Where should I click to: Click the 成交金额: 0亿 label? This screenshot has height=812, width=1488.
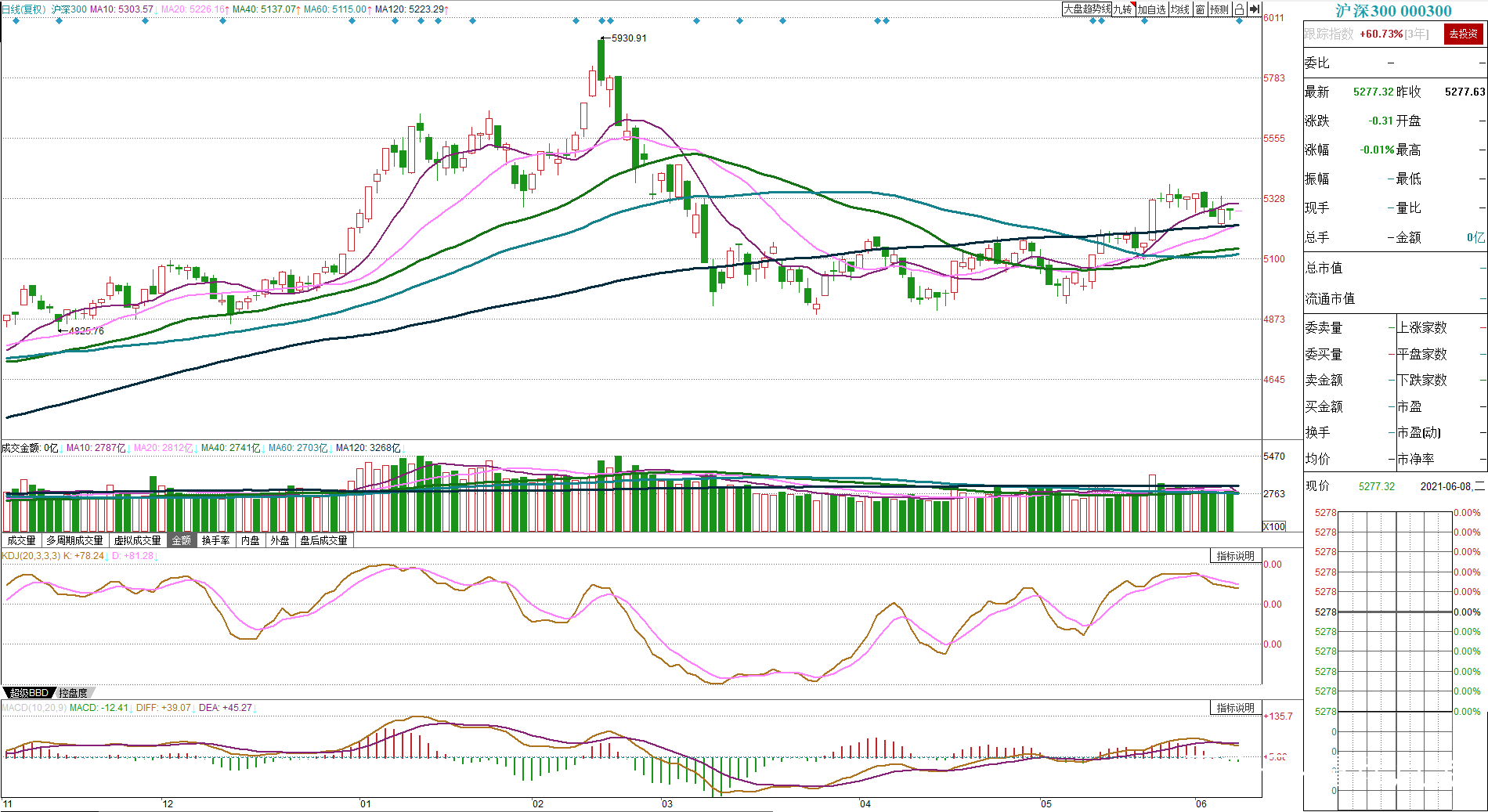[x=30, y=448]
